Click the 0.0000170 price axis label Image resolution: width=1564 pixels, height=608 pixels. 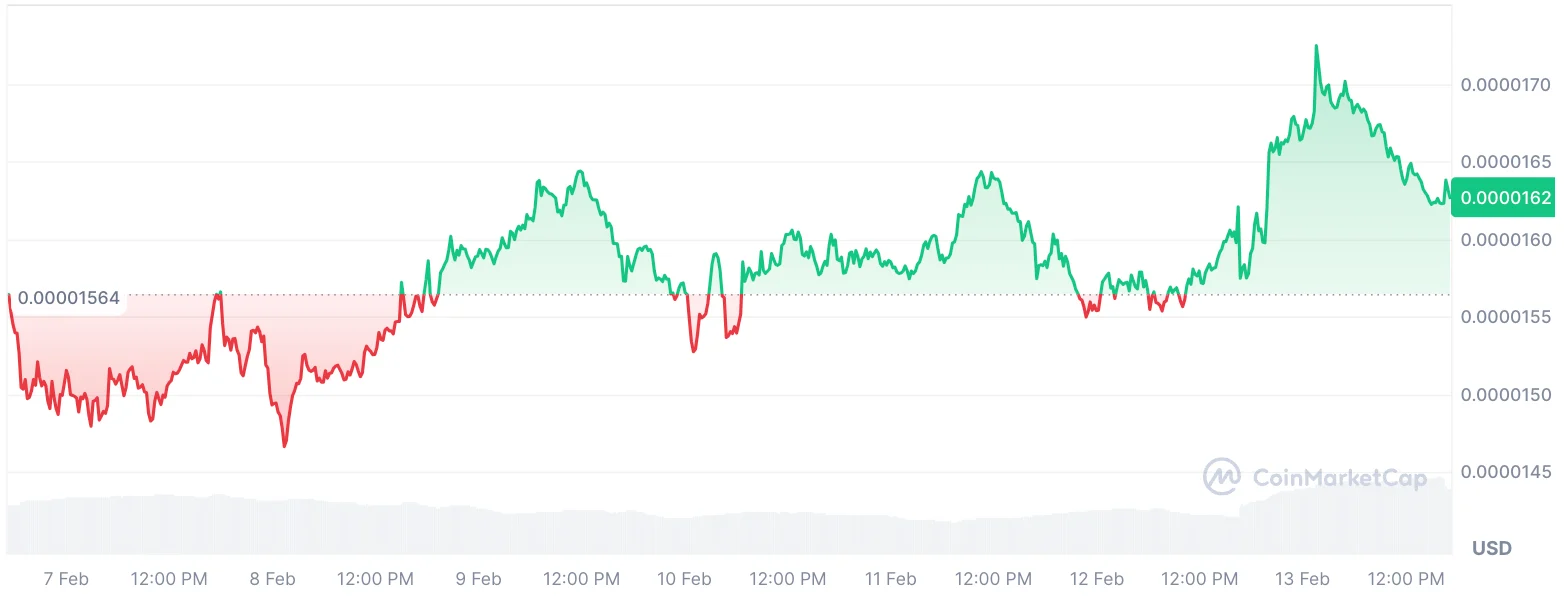[x=1505, y=85]
